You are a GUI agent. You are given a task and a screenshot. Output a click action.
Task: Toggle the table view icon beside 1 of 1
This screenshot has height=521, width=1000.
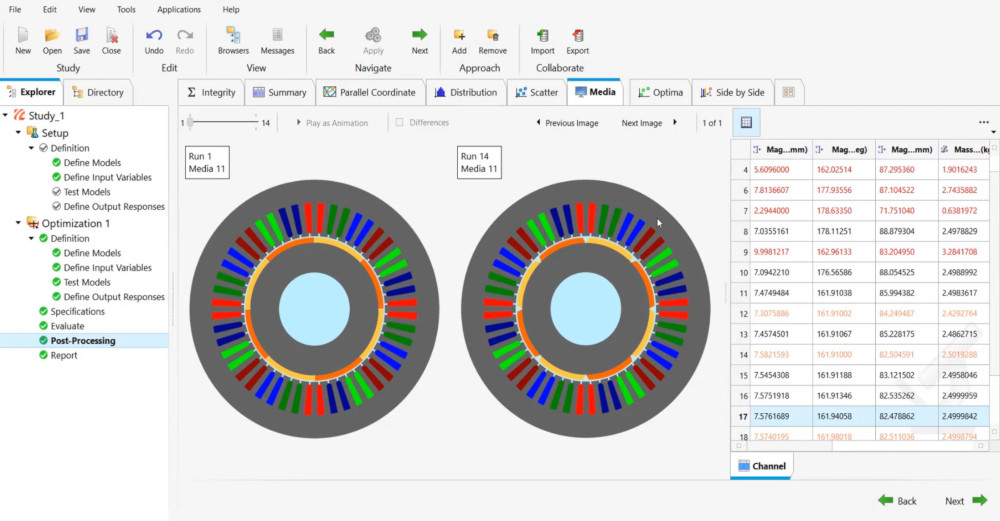[745, 123]
